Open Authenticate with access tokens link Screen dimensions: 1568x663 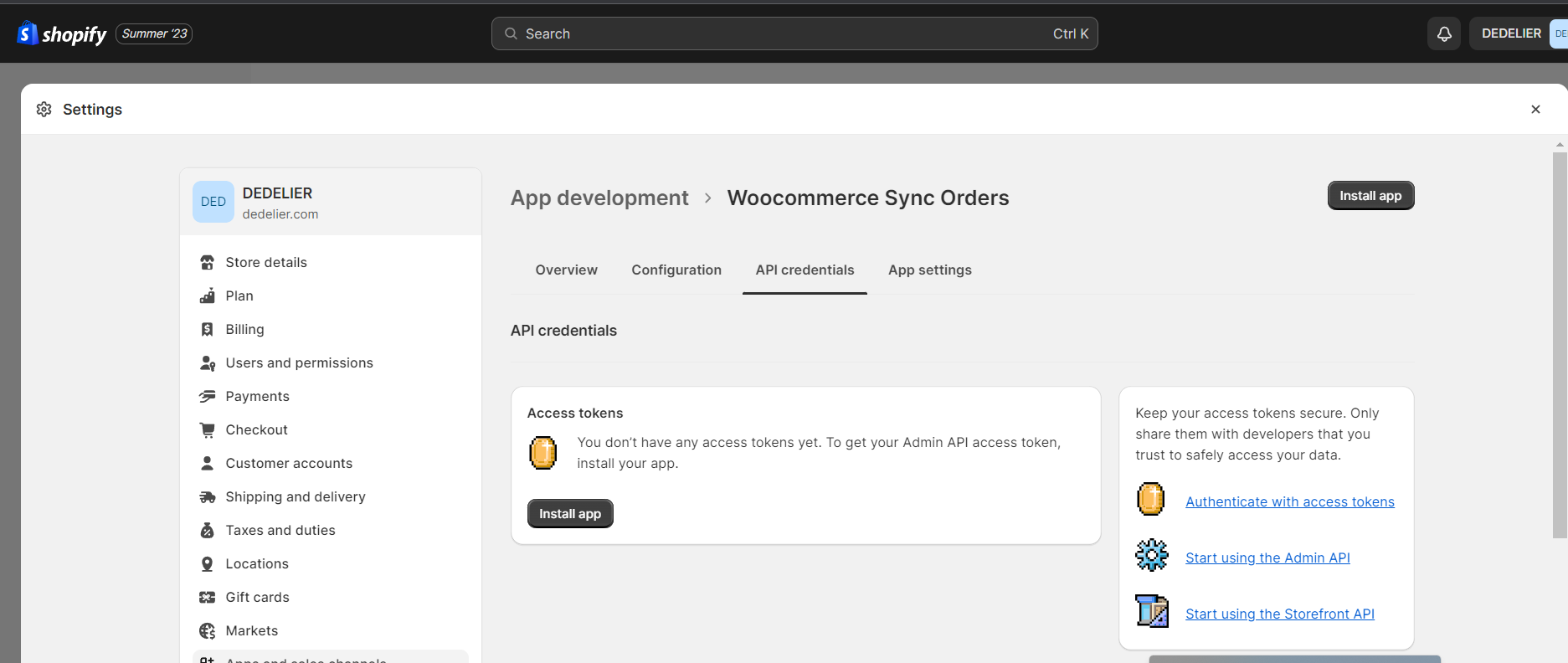click(1290, 502)
